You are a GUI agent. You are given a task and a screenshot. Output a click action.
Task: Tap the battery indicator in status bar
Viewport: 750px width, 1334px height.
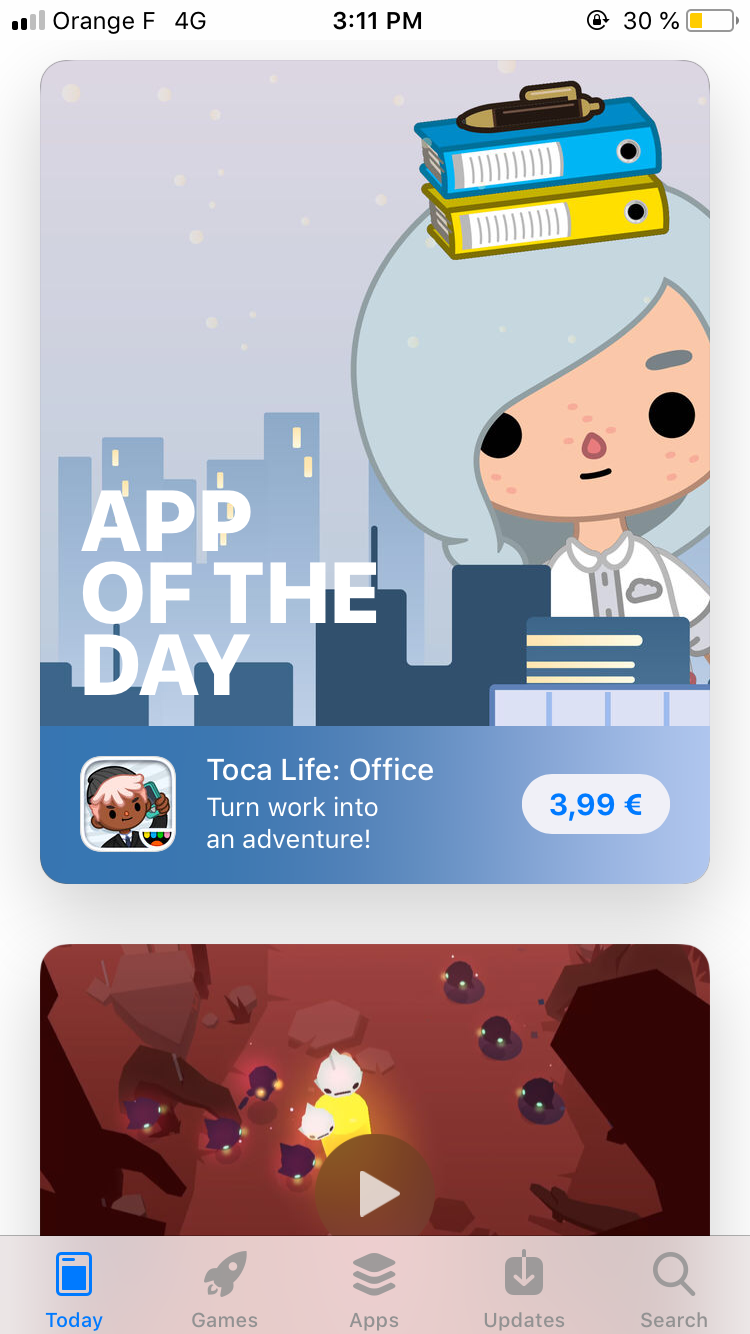pos(711,21)
